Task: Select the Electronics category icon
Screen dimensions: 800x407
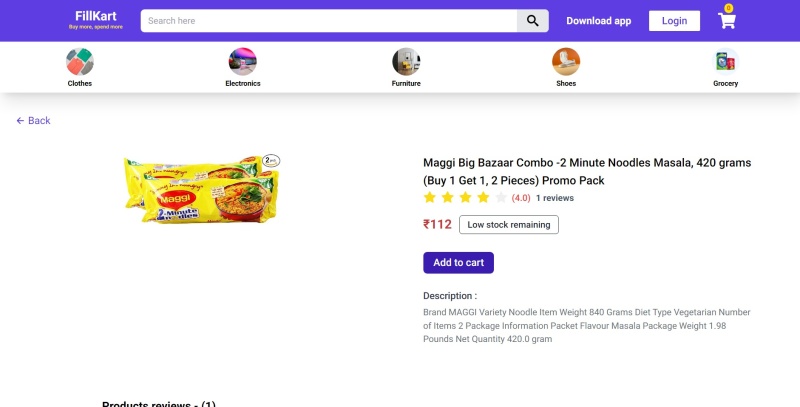Action: 243,62
